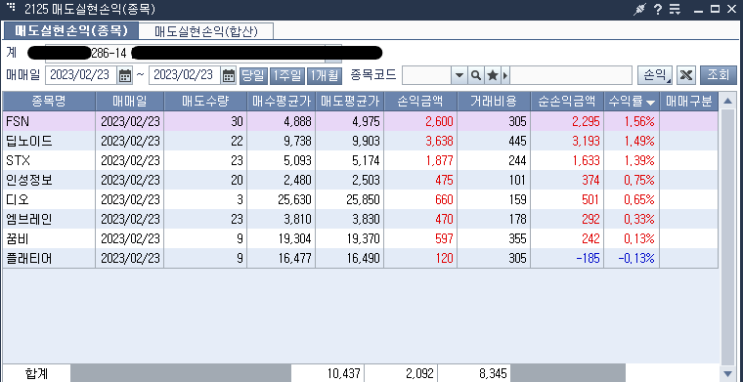Switch to 매도실현손익(합산) tab
The height and width of the screenshot is (382, 743).
point(206,31)
